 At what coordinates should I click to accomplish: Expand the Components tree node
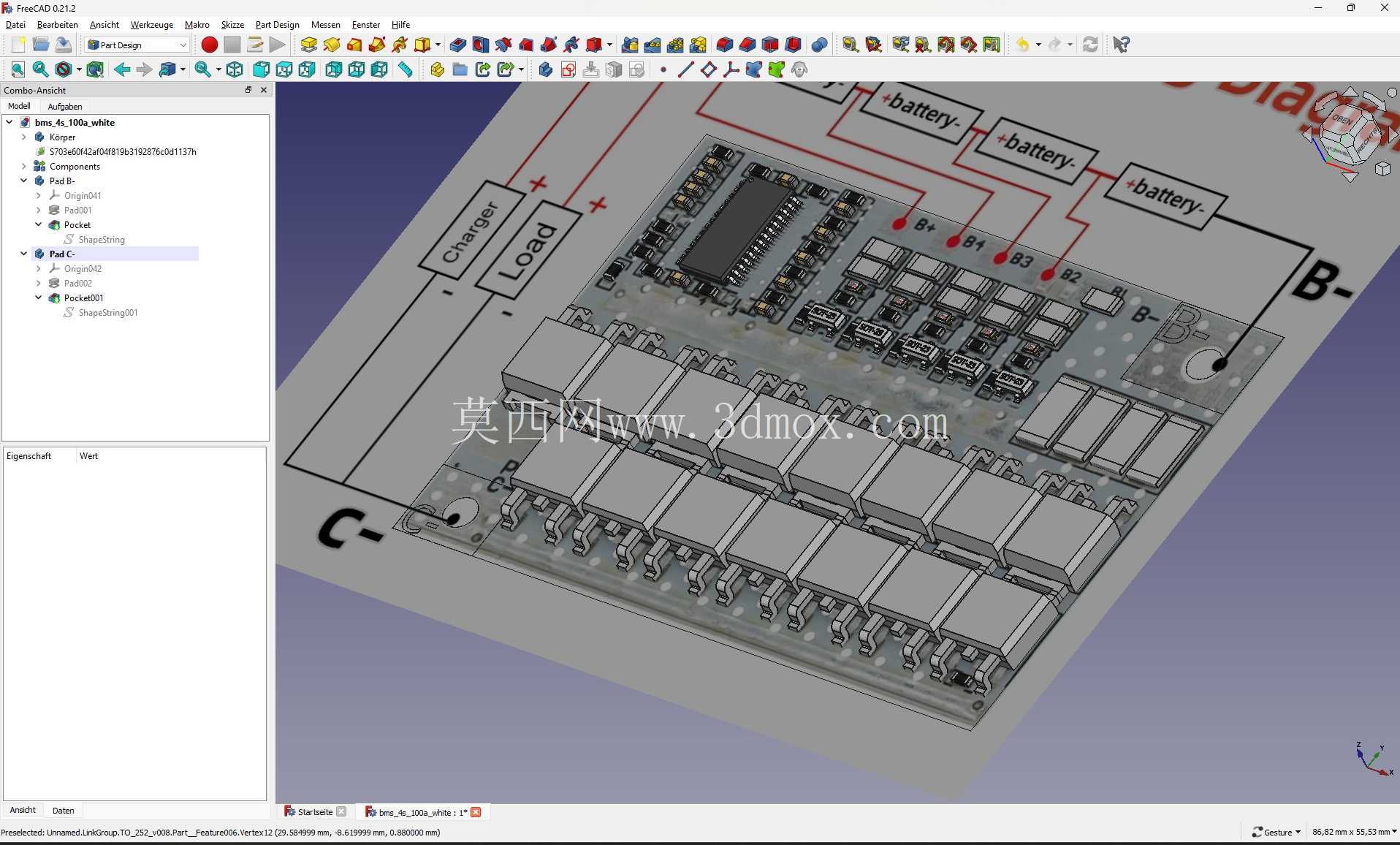click(24, 166)
